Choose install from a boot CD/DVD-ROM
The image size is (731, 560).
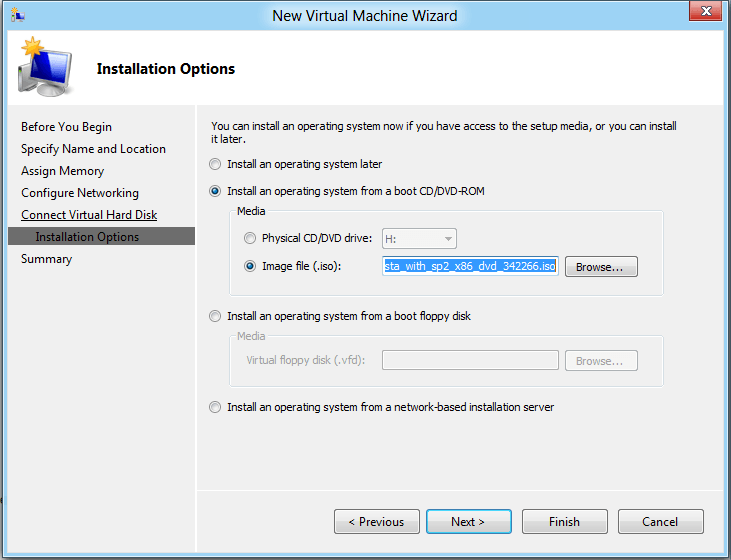tap(215, 191)
